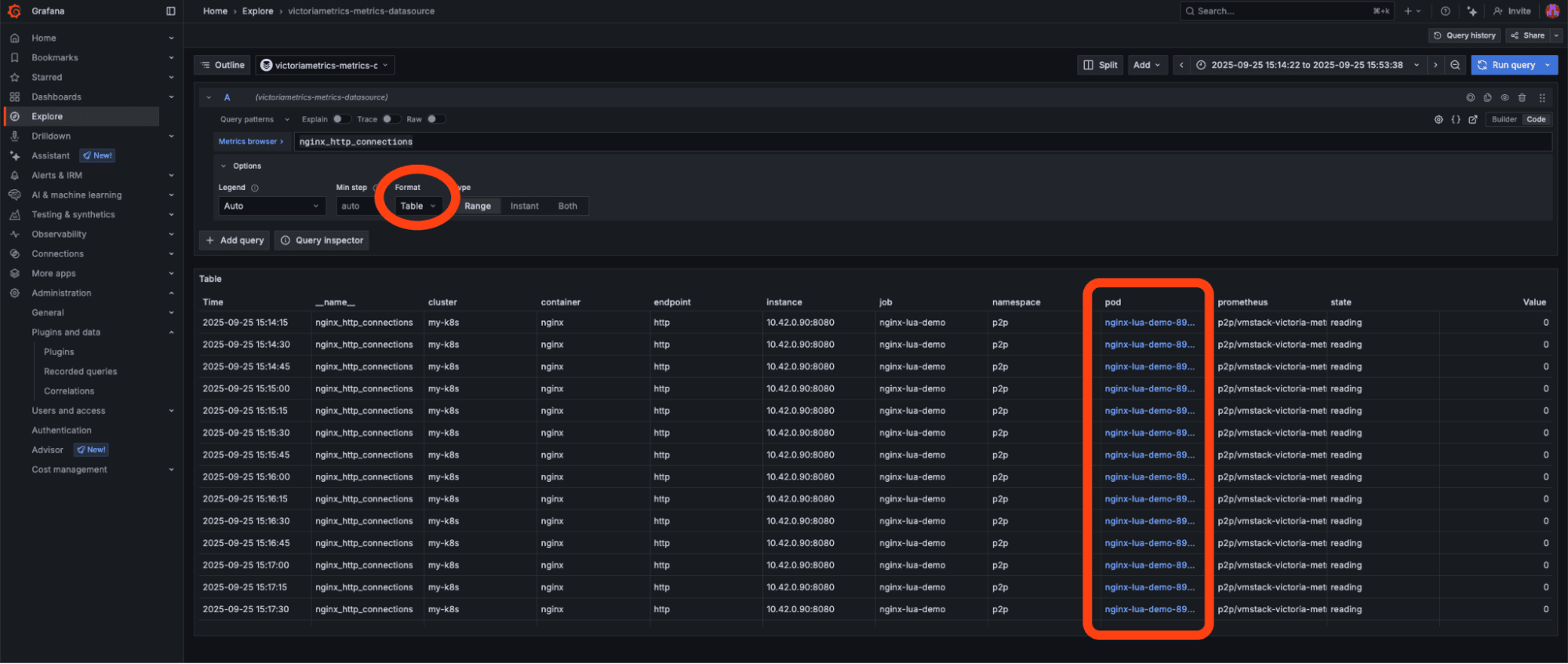Image resolution: width=1568 pixels, height=664 pixels.
Task: Shift time range forward with right arrow
Action: [x=1435, y=65]
